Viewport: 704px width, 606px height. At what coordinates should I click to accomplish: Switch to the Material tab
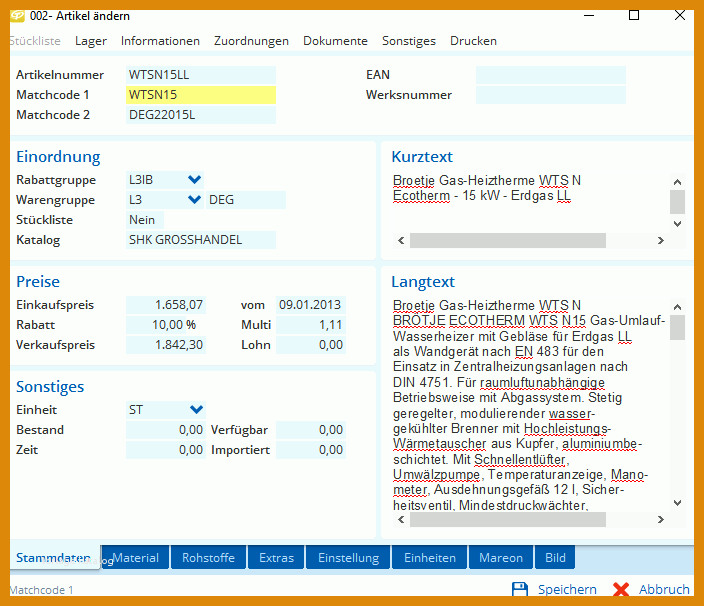(x=135, y=558)
